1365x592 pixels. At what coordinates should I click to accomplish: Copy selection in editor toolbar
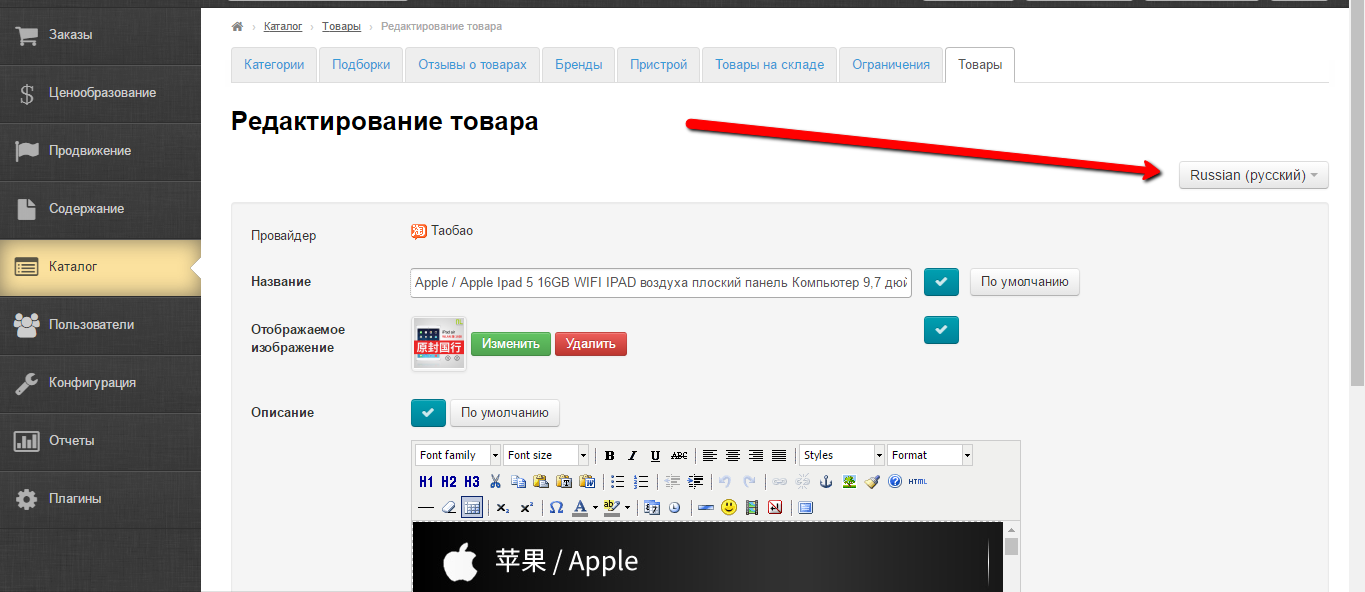tap(518, 481)
